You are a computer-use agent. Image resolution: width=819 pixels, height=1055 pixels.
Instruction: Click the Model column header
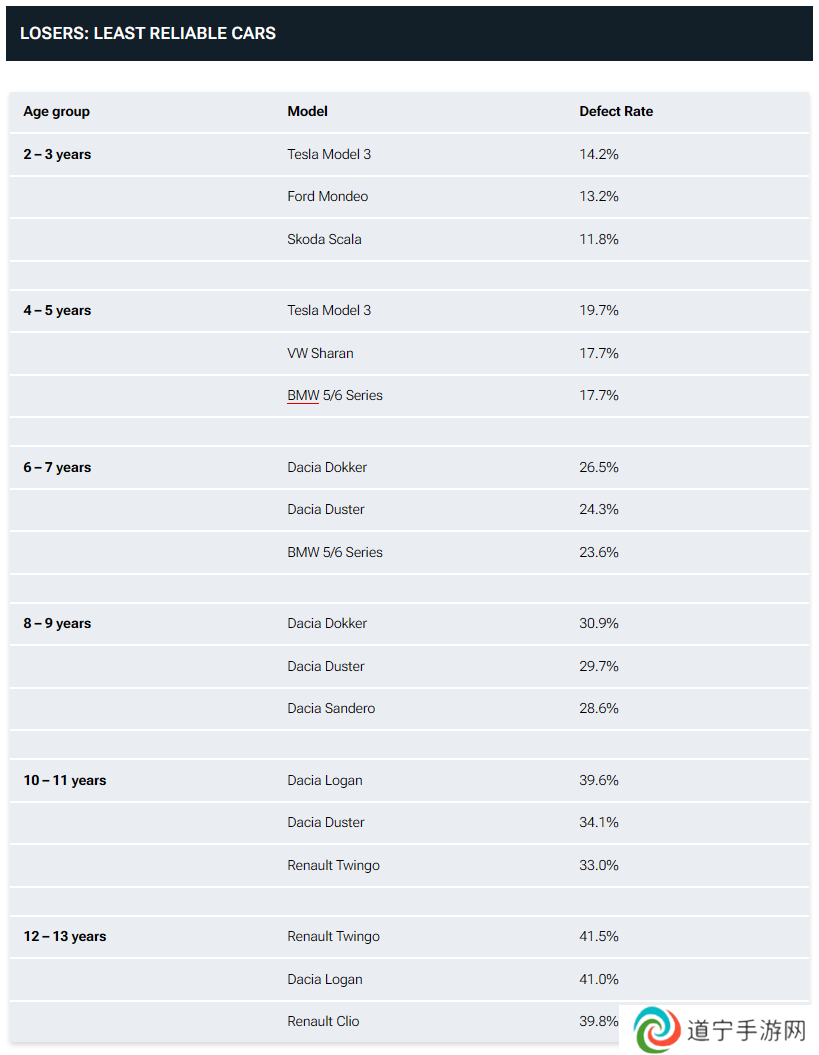coord(308,112)
